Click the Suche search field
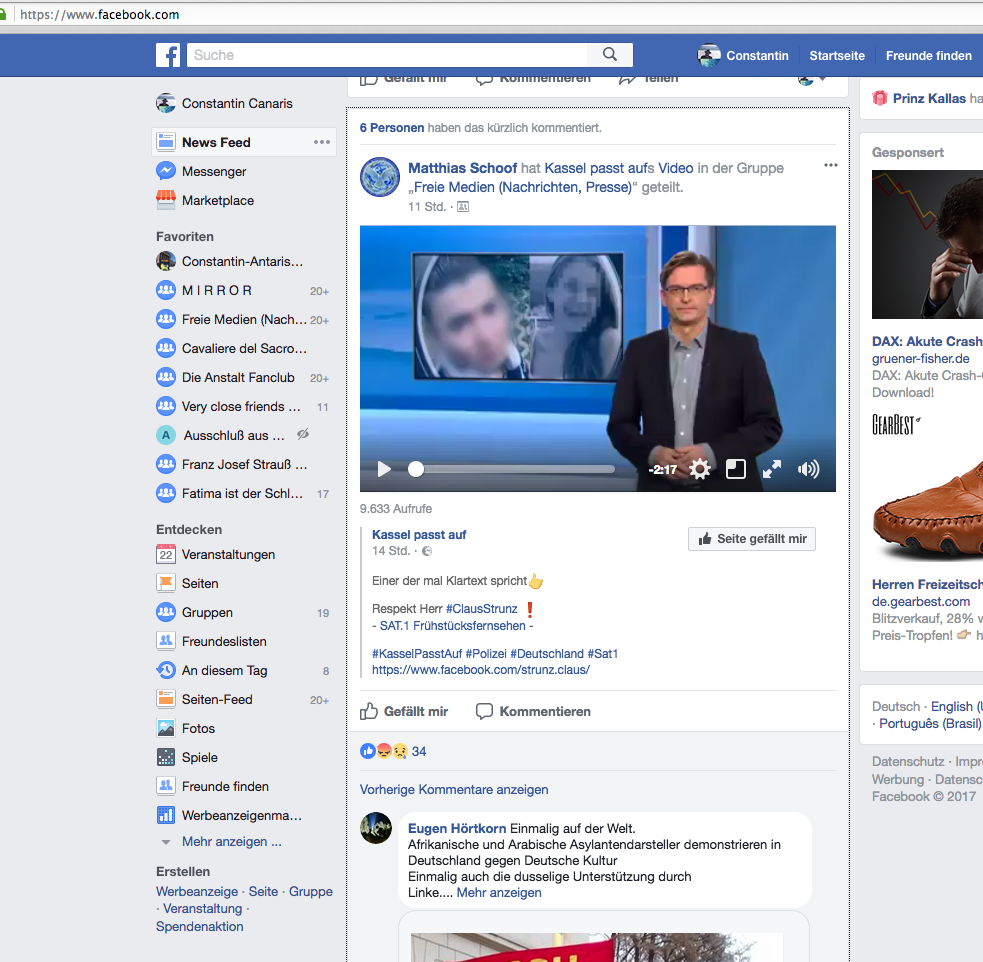 click(x=387, y=55)
